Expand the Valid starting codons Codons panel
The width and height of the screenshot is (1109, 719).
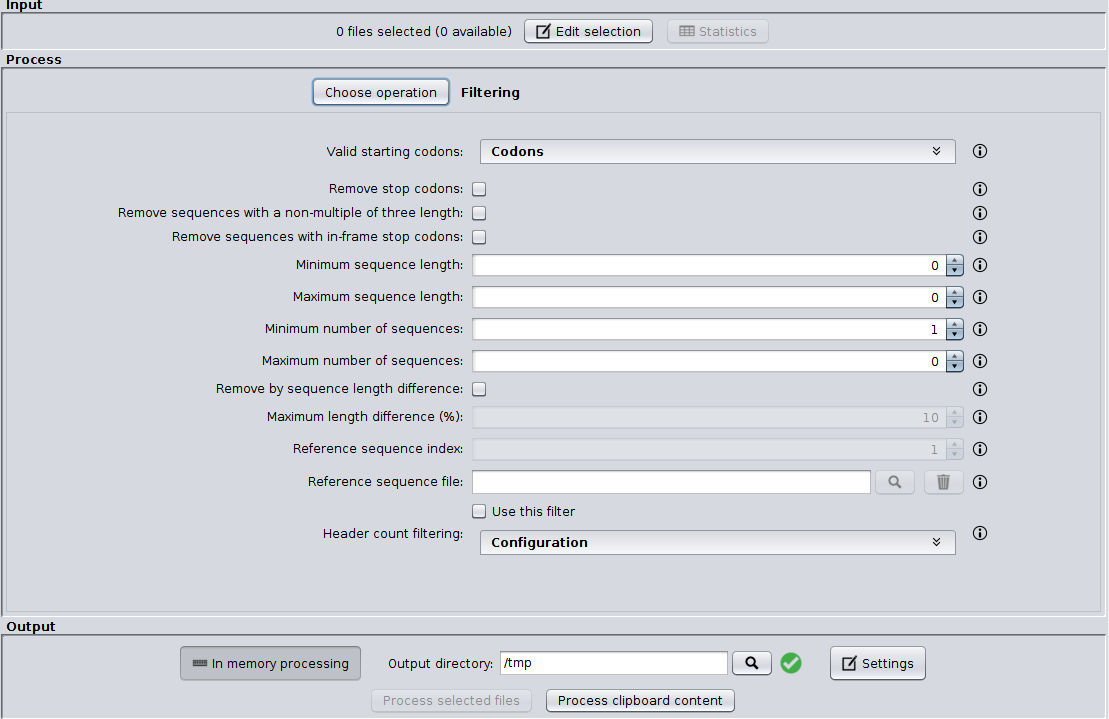(x=717, y=152)
